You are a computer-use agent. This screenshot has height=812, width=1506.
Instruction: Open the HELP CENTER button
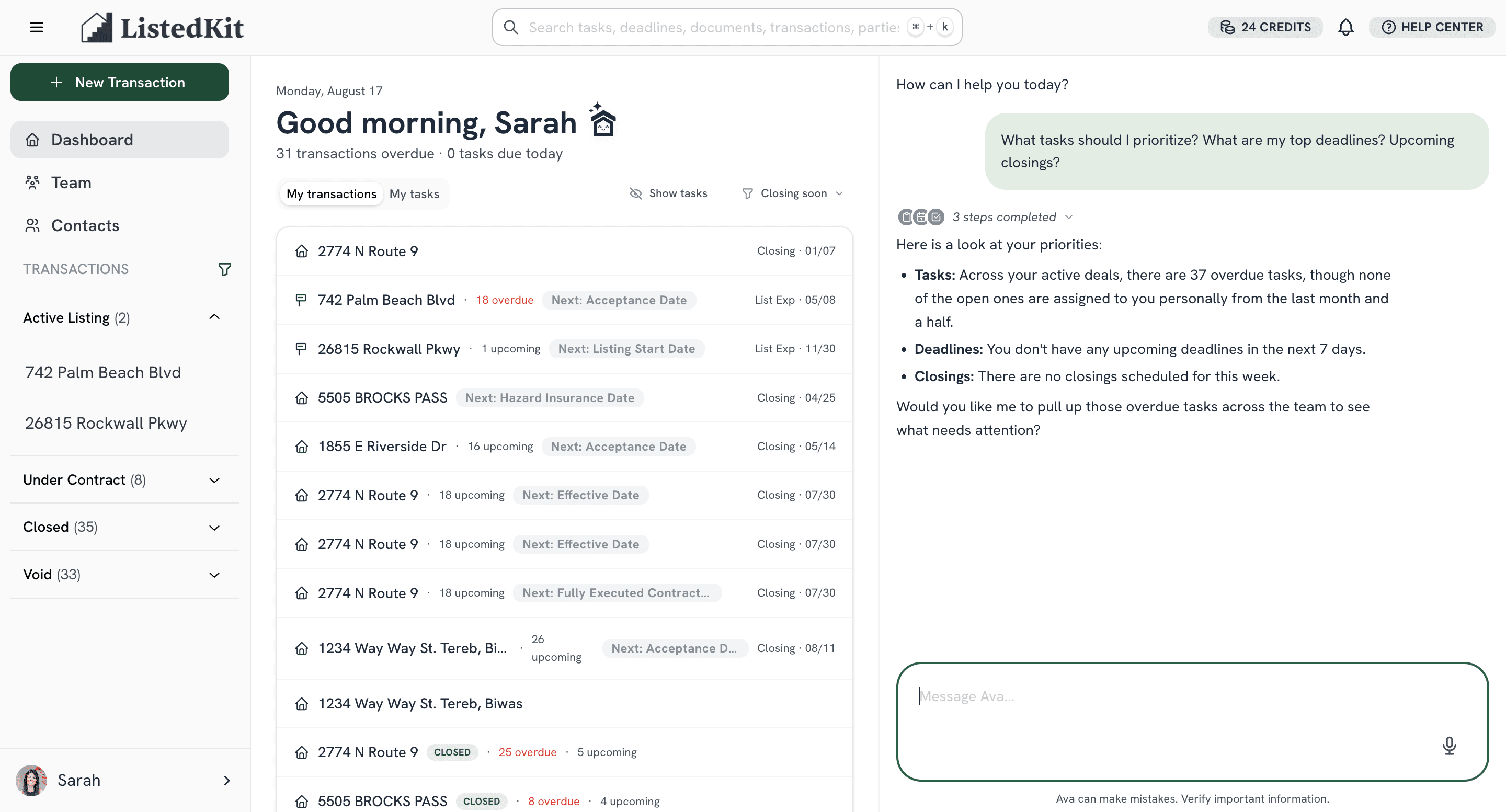[x=1432, y=28]
